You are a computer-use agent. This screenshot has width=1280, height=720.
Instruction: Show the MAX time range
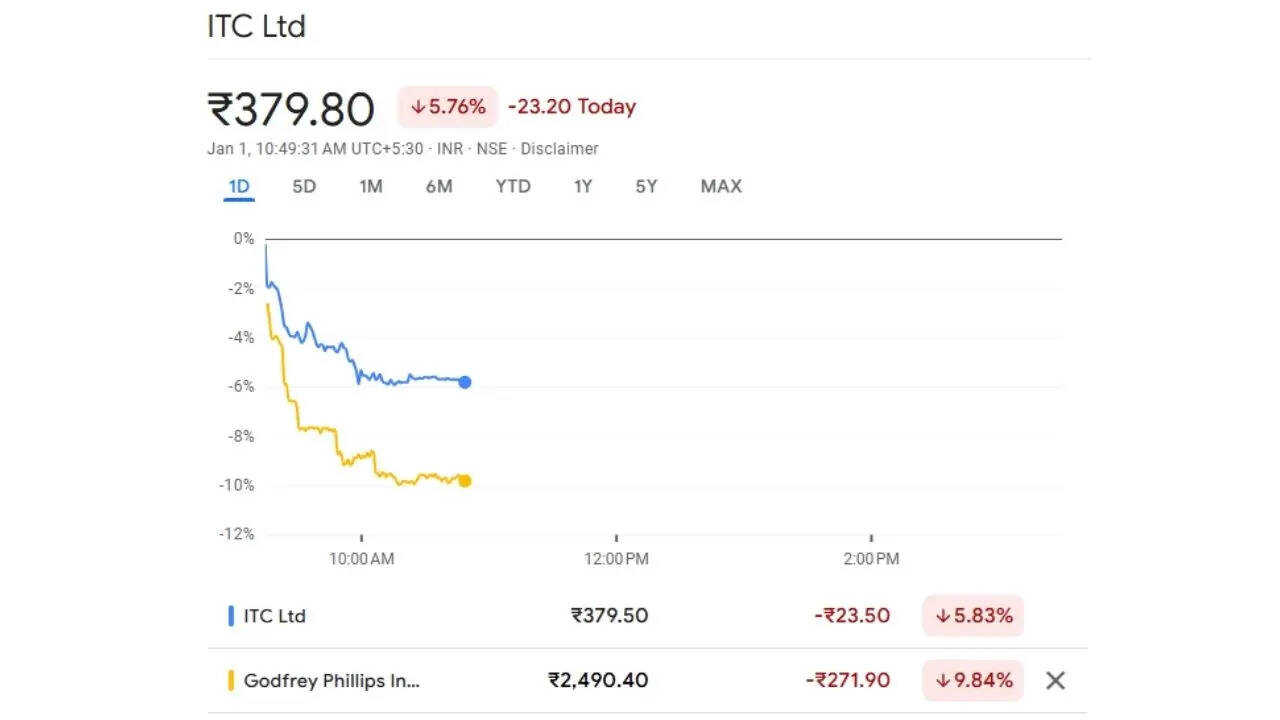click(x=721, y=187)
